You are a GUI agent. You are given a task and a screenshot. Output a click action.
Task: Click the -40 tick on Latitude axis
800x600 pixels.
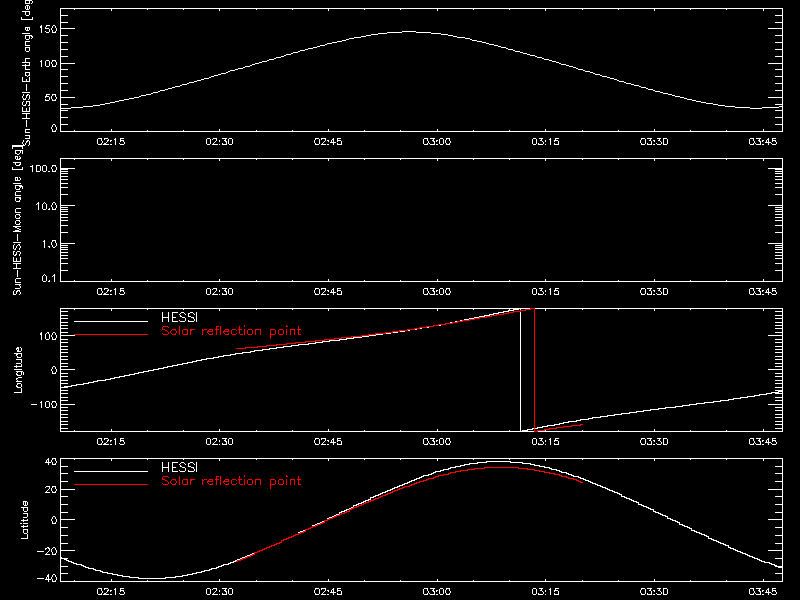coord(47,578)
